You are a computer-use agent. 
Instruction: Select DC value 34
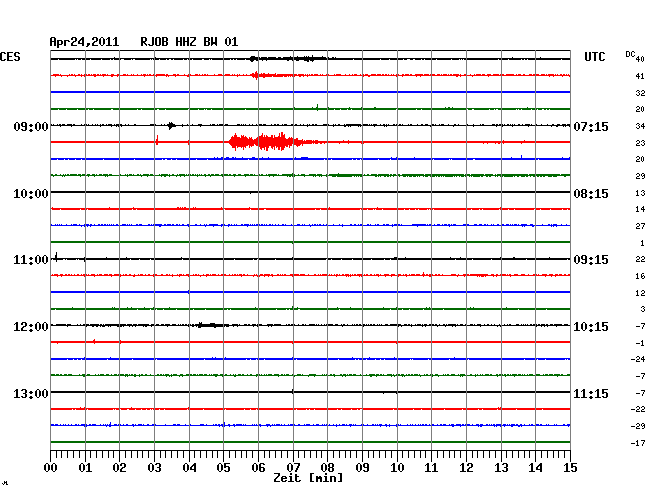pyautogui.click(x=640, y=126)
